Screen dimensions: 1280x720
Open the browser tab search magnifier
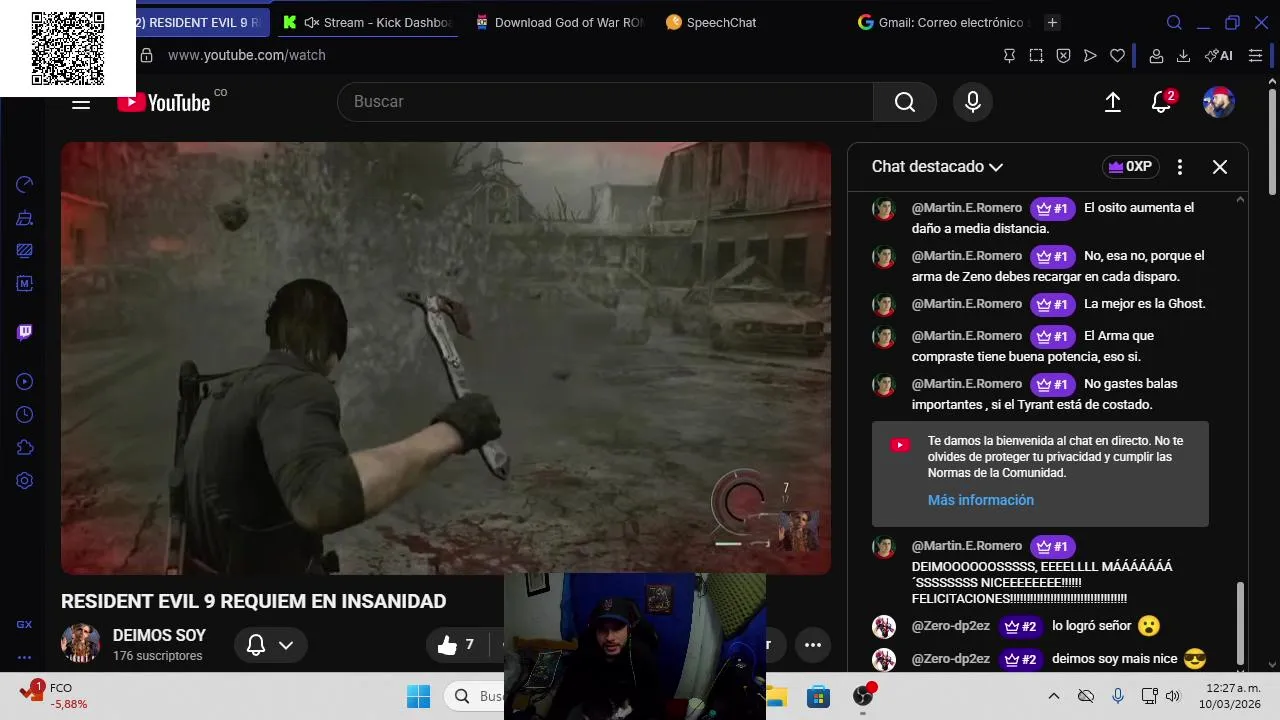[1174, 22]
